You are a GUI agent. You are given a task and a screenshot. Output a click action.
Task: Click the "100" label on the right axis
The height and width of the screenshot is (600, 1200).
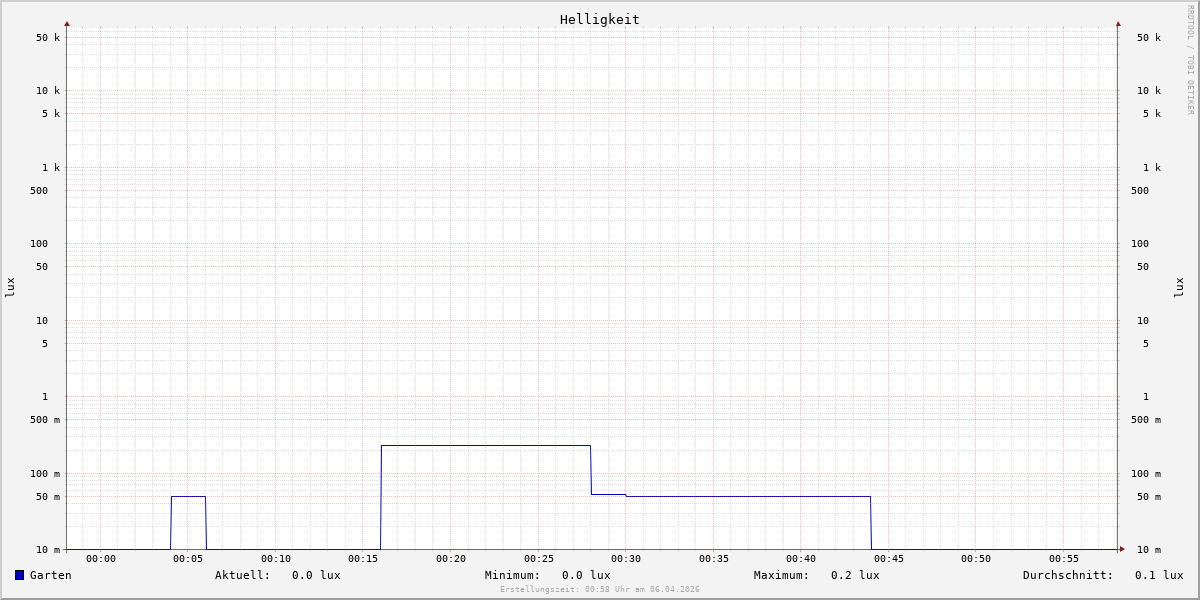click(x=1140, y=244)
